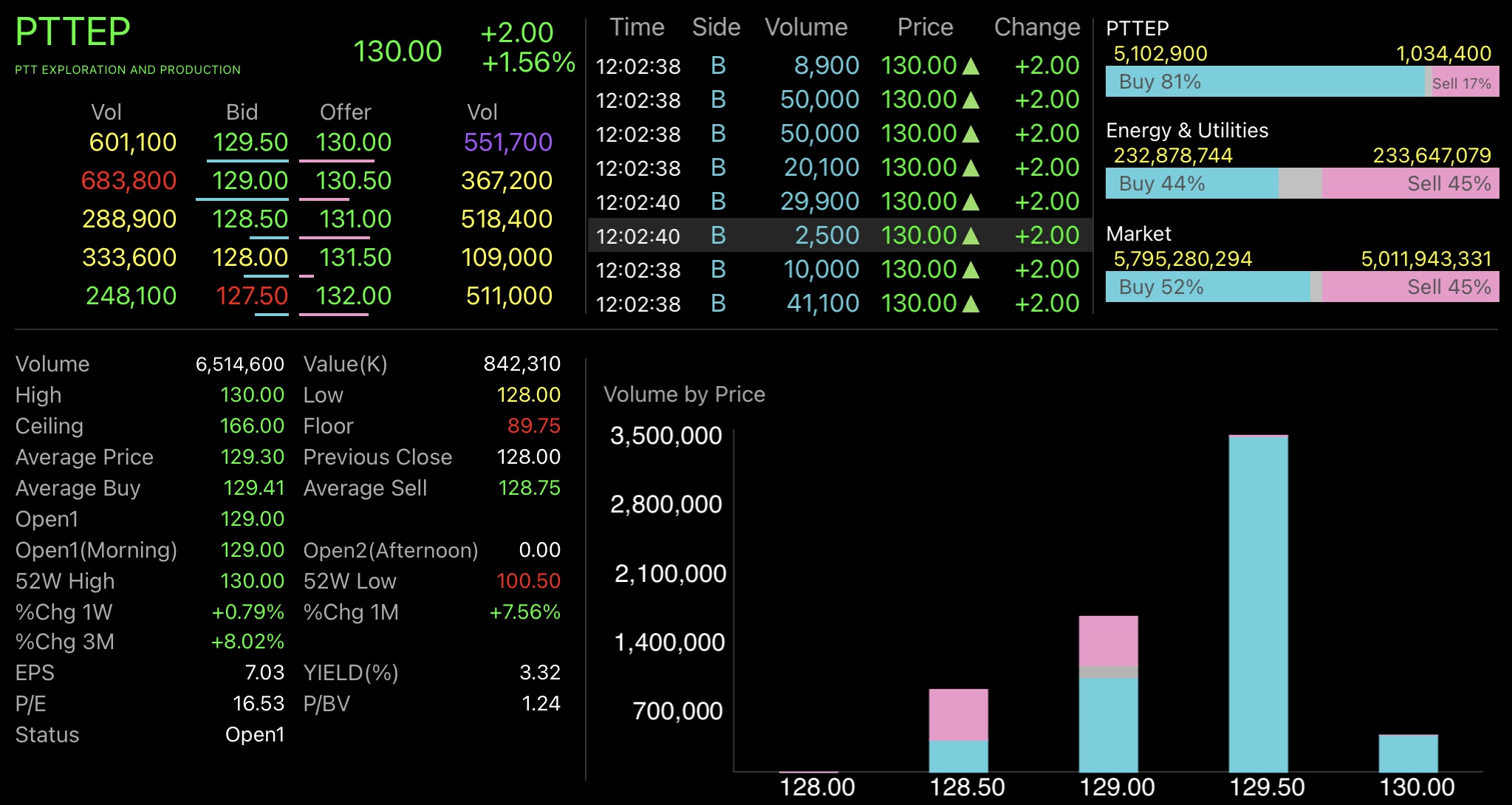Click the Volume by Price chart title
The width and height of the screenshot is (1512, 805).
click(684, 394)
